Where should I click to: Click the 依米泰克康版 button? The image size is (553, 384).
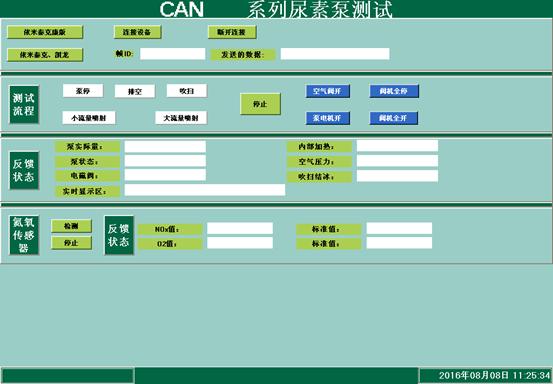(45, 32)
